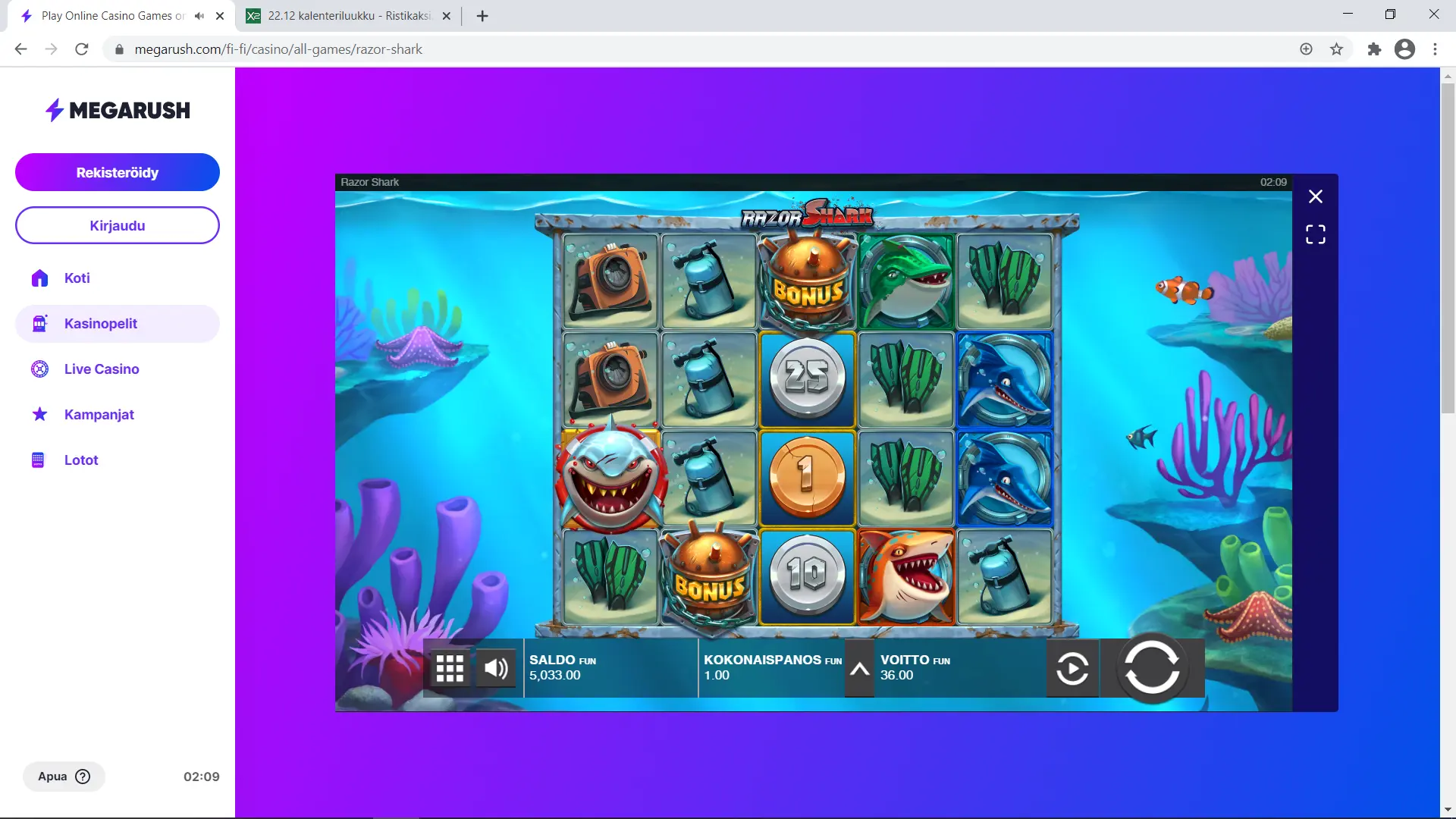The width and height of the screenshot is (1456, 819).
Task: Click the install app icon in address bar
Action: tap(1306, 49)
